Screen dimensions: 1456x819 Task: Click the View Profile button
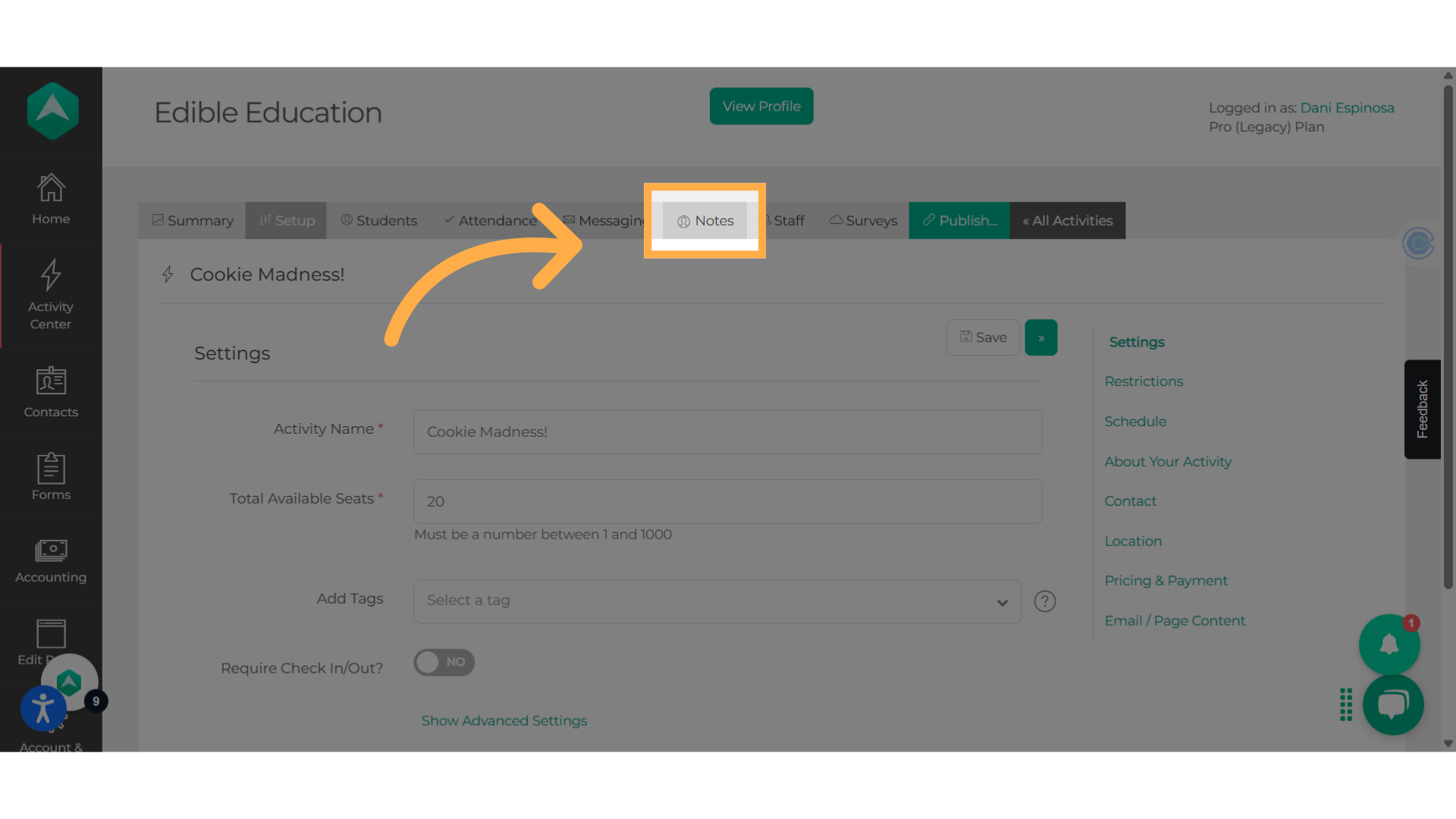pos(761,106)
